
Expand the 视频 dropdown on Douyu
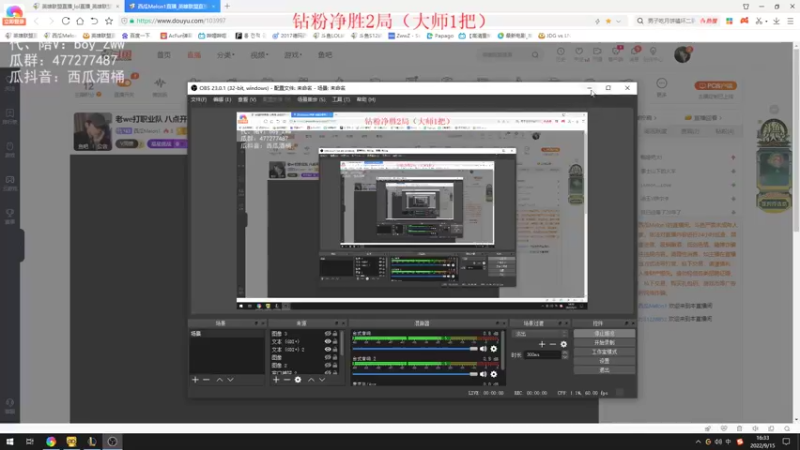point(259,55)
